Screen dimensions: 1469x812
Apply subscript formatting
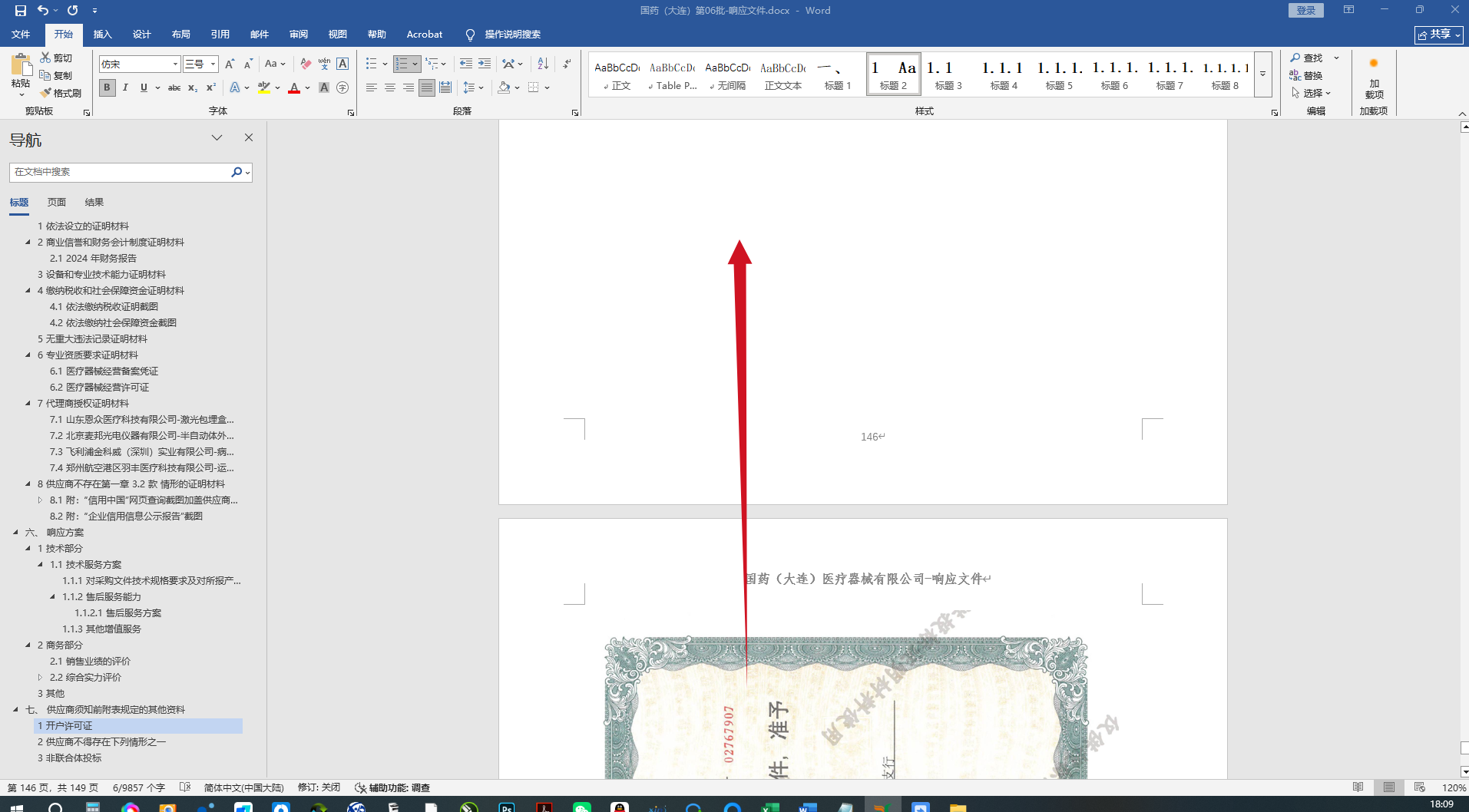[x=193, y=87]
